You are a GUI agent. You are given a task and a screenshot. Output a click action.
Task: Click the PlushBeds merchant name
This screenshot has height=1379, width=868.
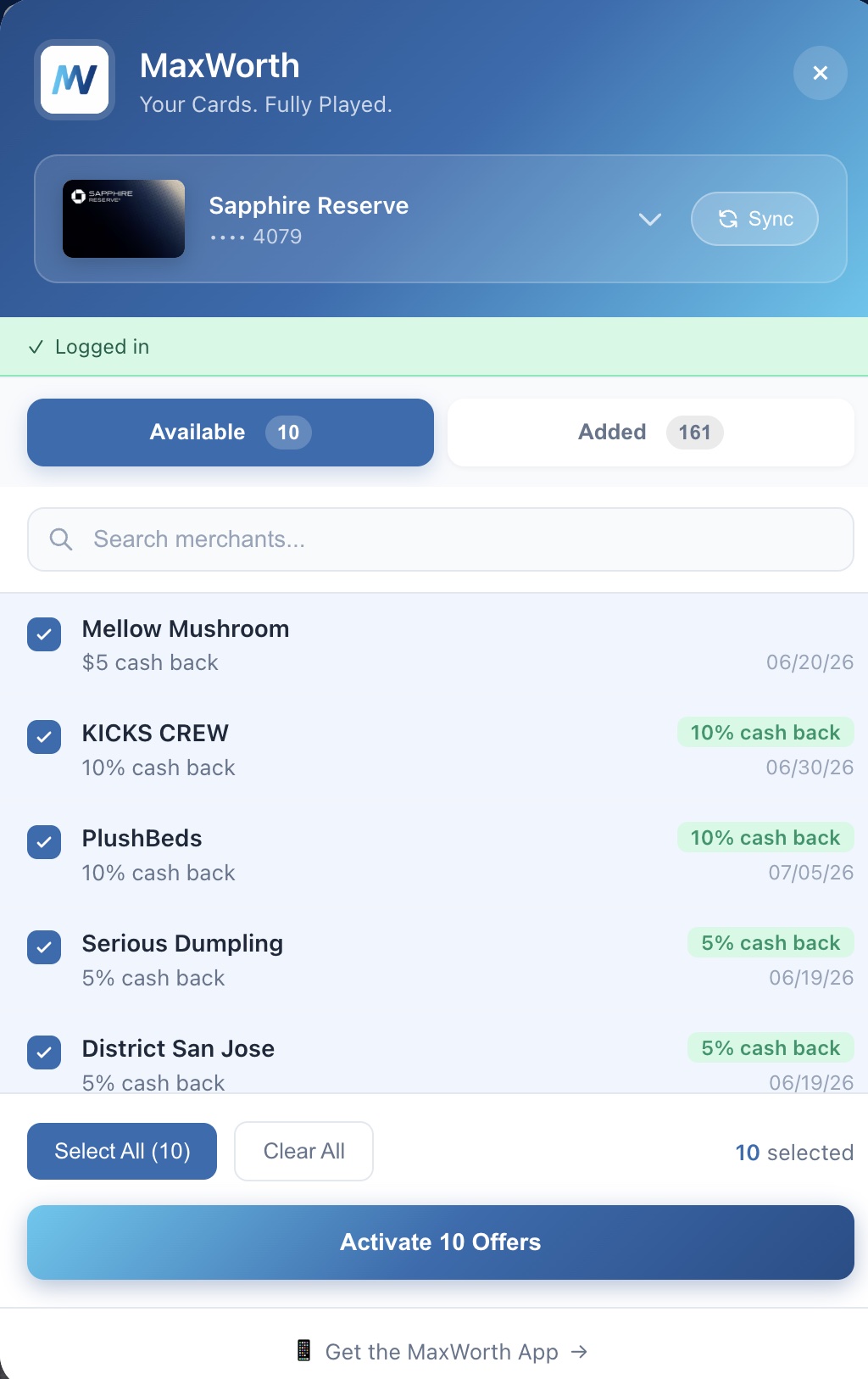click(142, 838)
